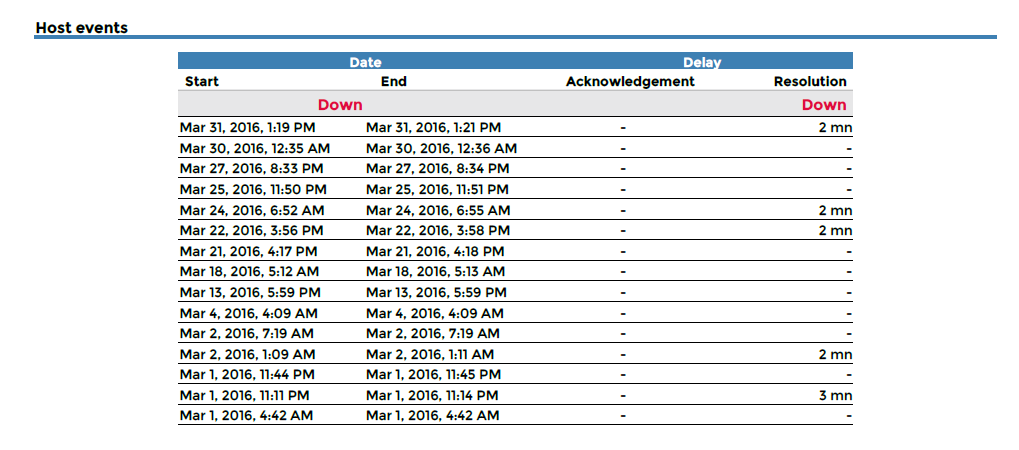Viewport: 1019px width, 450px height.
Task: Click the Host events section heading
Action: click(x=81, y=28)
